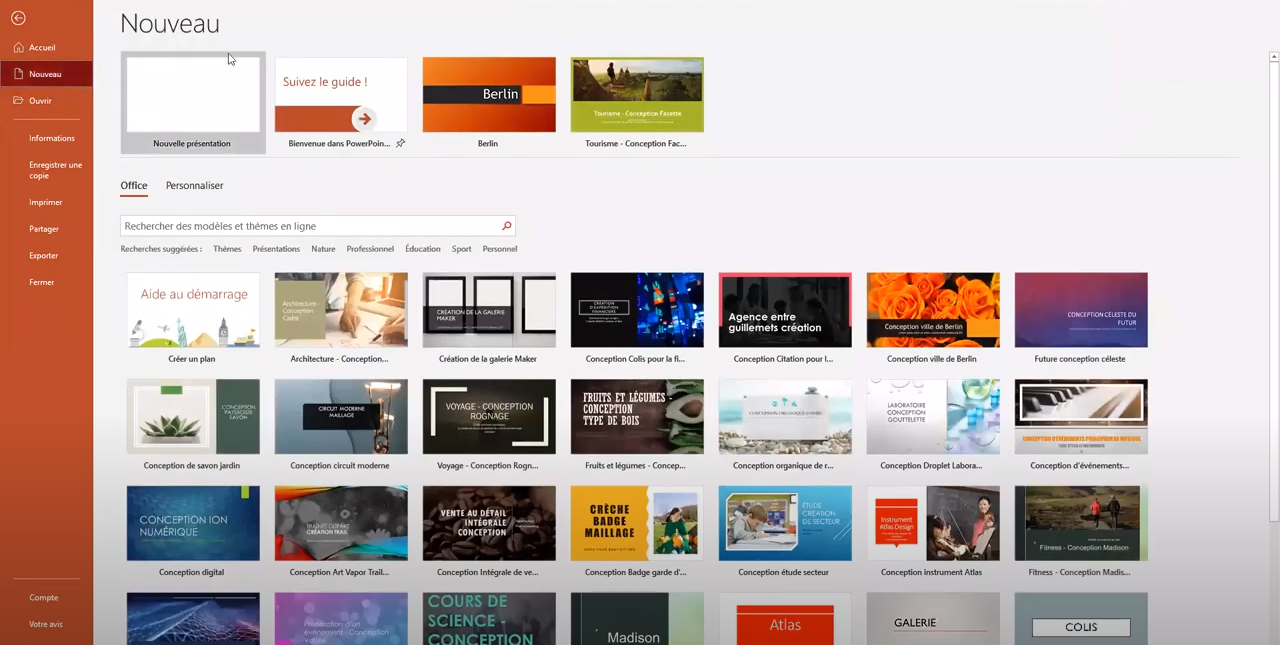The height and width of the screenshot is (645, 1280).
Task: Select the Galerie thumbnail in bottom row
Action: tap(933, 619)
